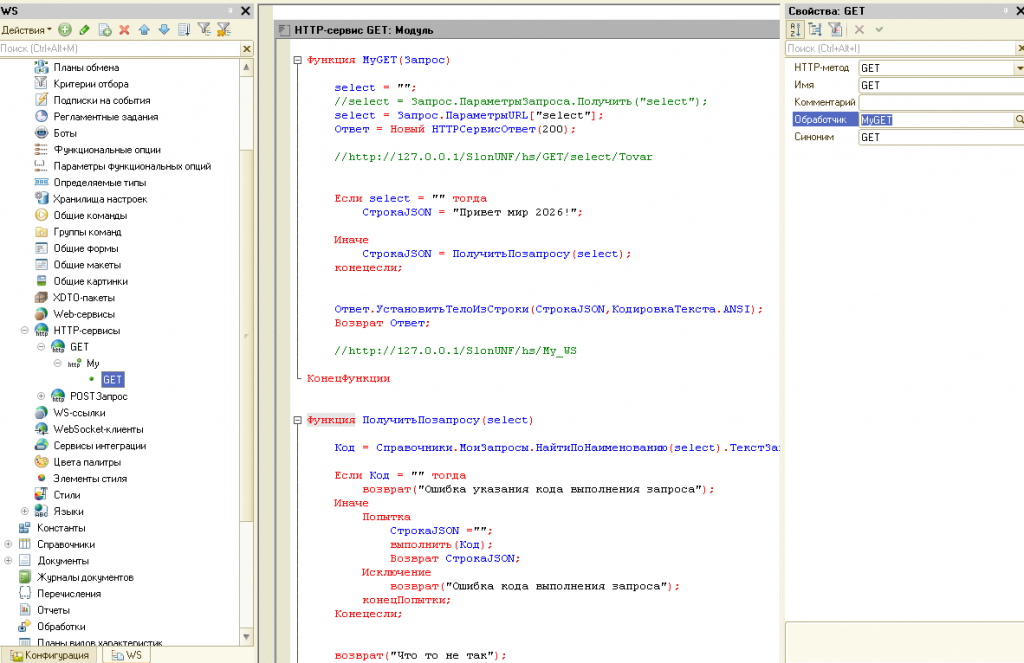This screenshot has height=663, width=1024.
Task: Collapse the ПолучитьПозапросу function block
Action: click(x=298, y=420)
